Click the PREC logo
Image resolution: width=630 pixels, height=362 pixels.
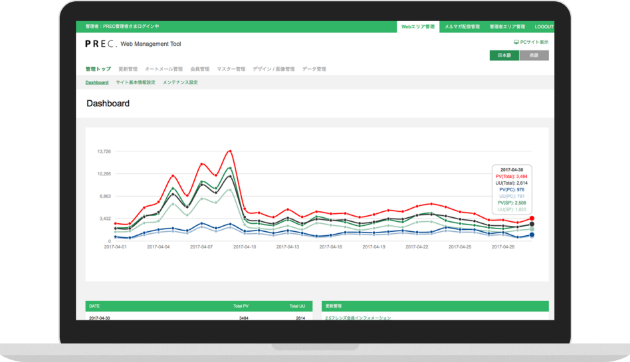click(x=101, y=44)
